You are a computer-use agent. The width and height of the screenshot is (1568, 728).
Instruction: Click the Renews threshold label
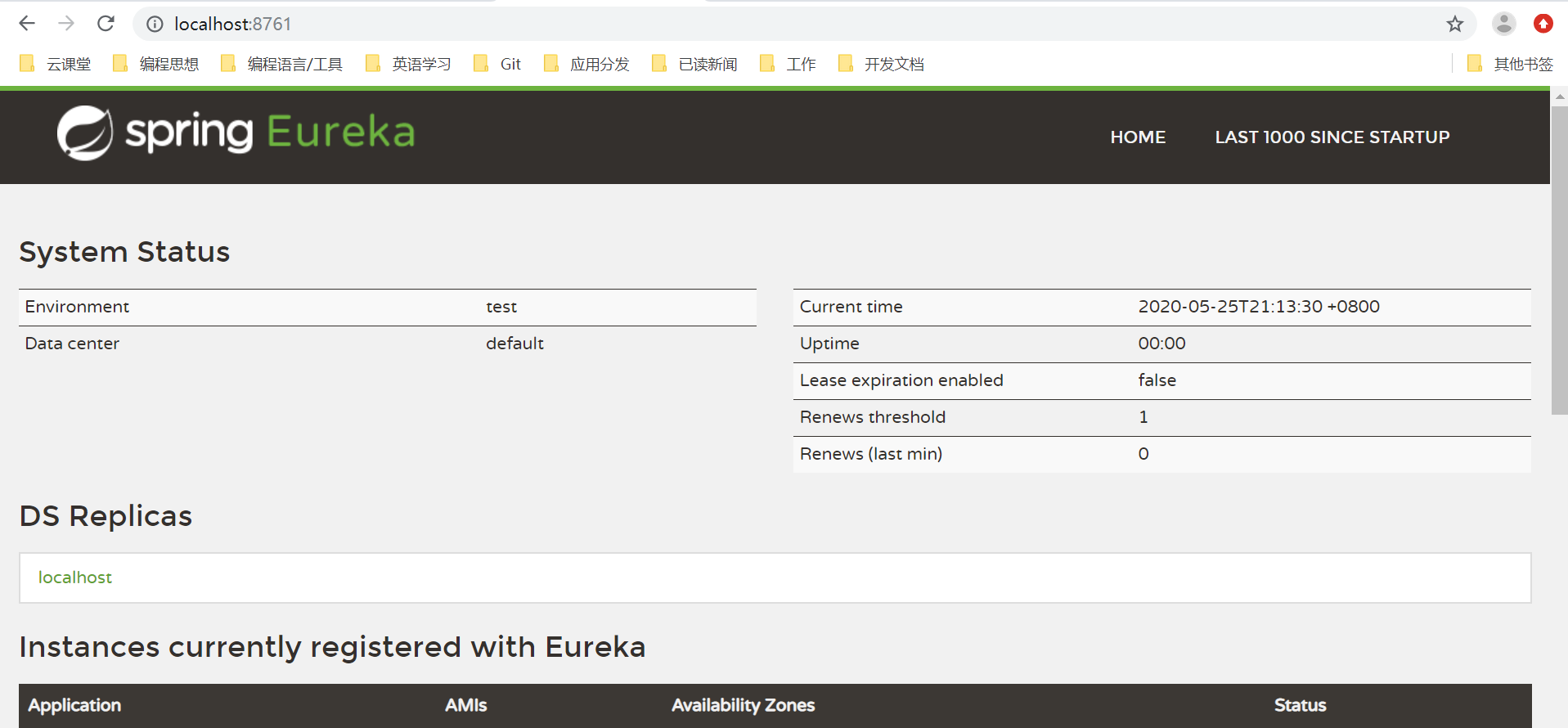[872, 417]
